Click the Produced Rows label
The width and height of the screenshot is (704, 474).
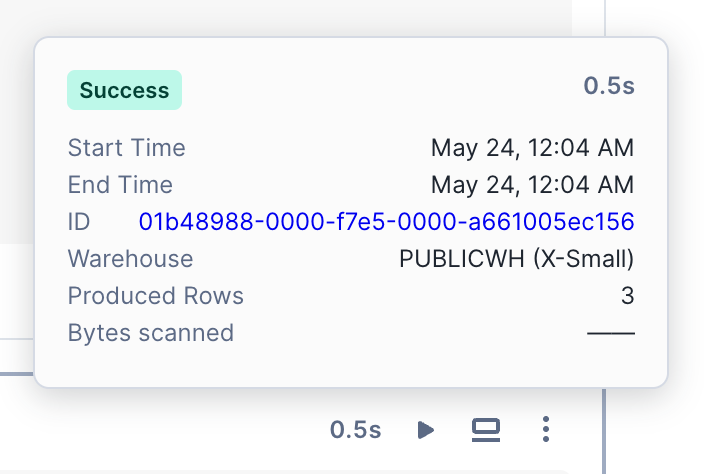coord(156,295)
